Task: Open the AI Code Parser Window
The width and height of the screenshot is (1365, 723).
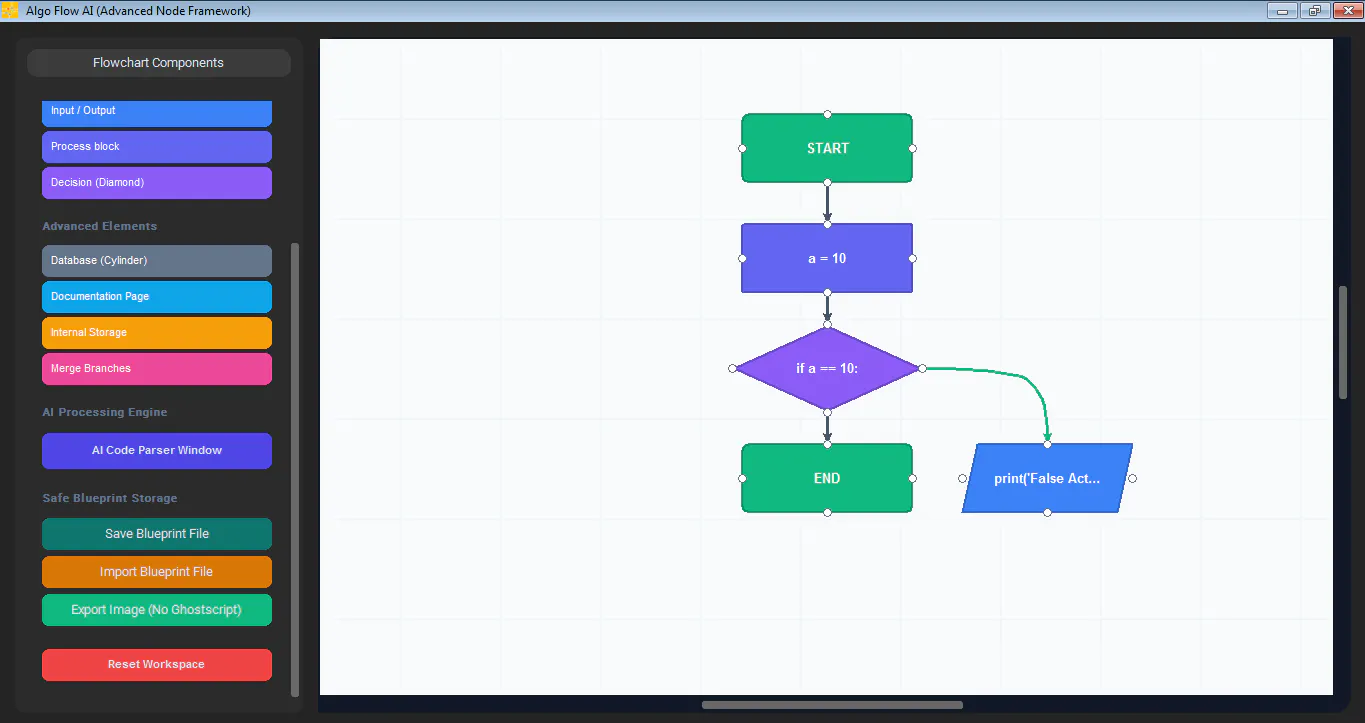Action: click(x=157, y=451)
